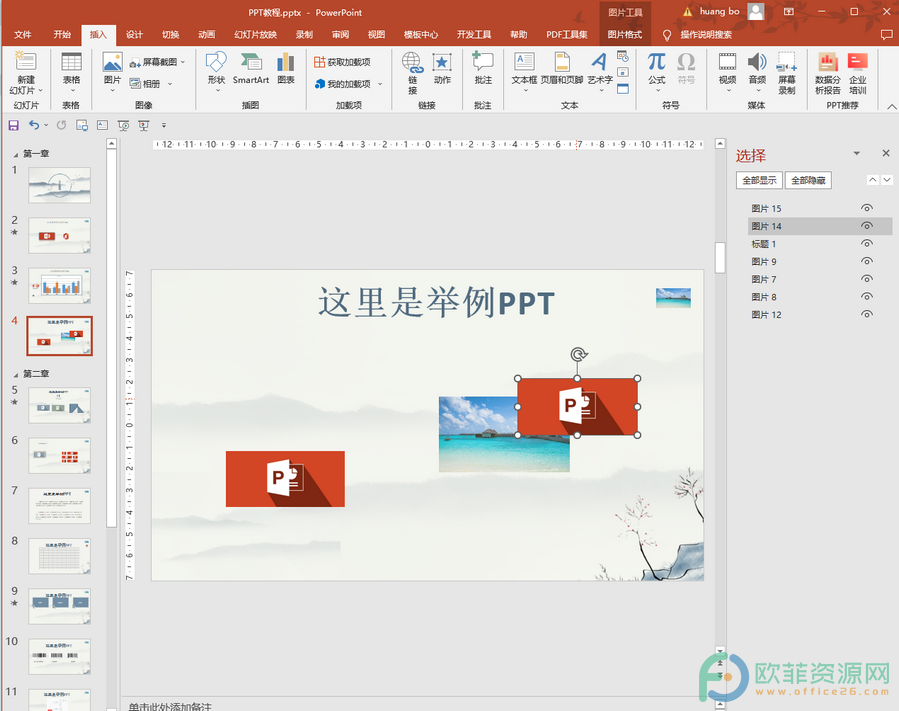Click the Picture insert icon

pos(112,72)
